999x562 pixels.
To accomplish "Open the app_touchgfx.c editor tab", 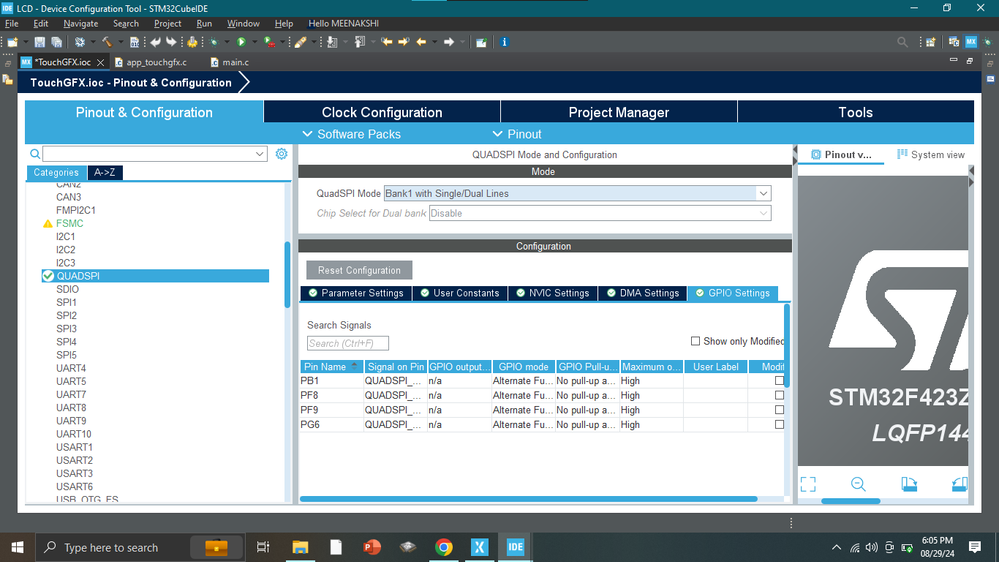I will (151, 62).
